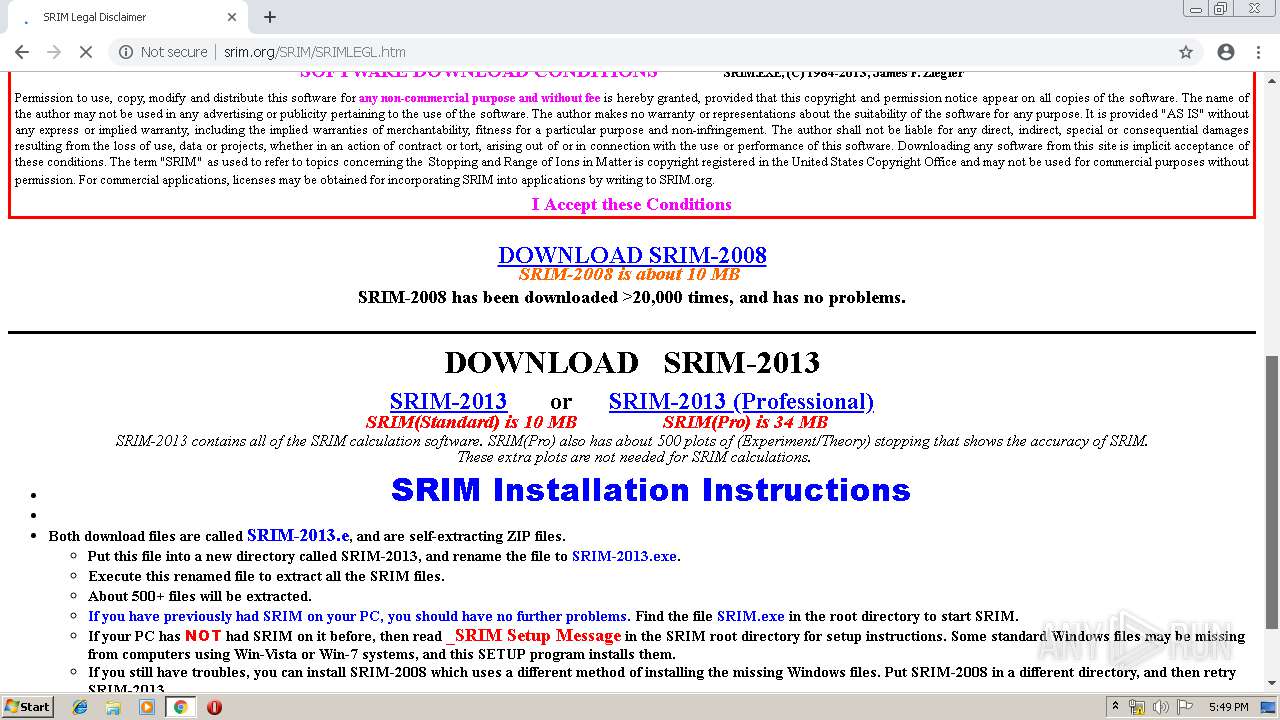The image size is (1280, 720).
Task: Stop loading the page
Action: click(x=86, y=52)
